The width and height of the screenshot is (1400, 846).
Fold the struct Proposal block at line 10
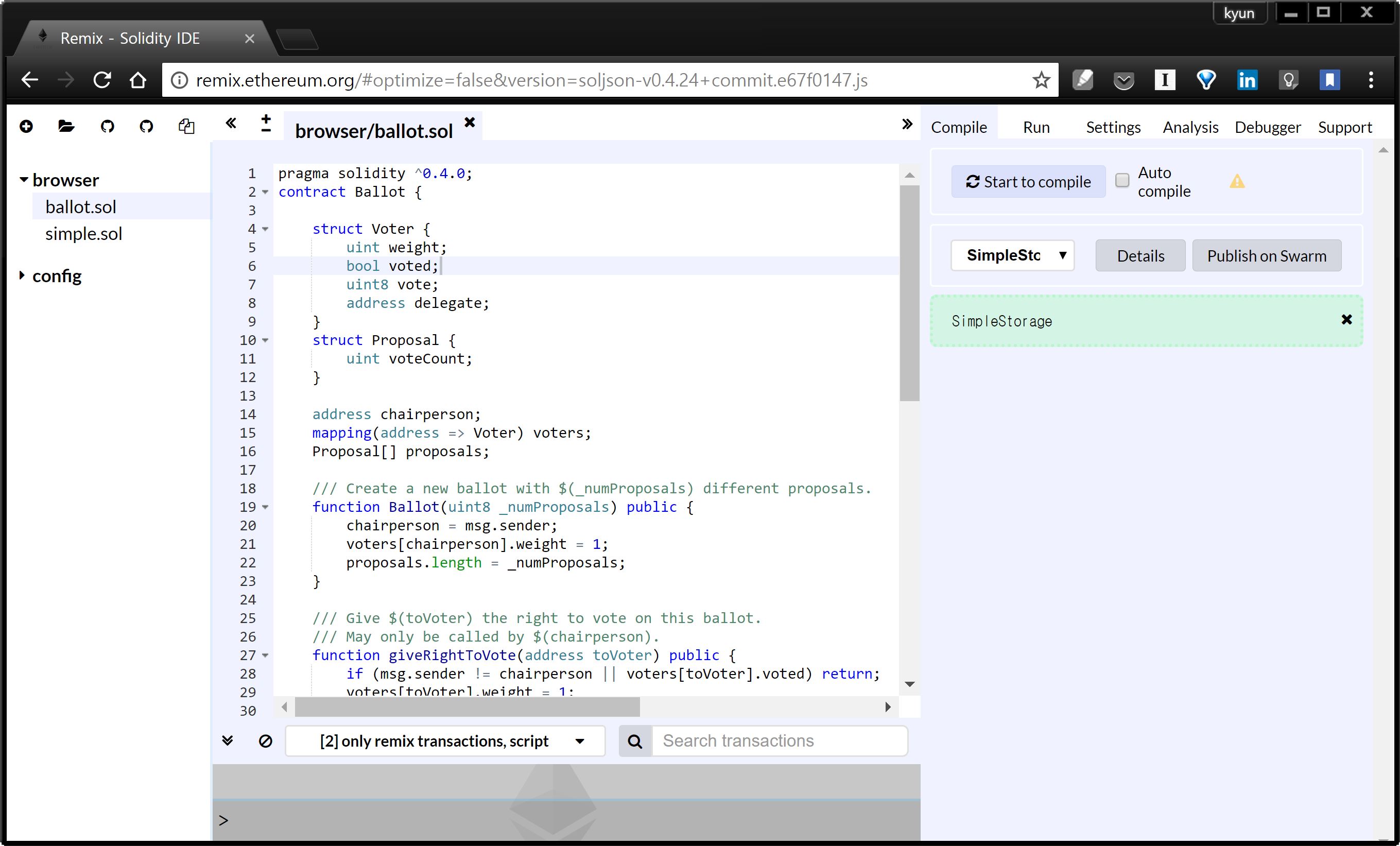(x=265, y=340)
